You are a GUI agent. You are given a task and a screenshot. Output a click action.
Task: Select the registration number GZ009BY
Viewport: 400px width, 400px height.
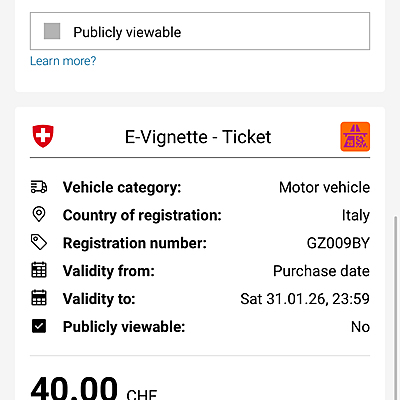point(338,243)
